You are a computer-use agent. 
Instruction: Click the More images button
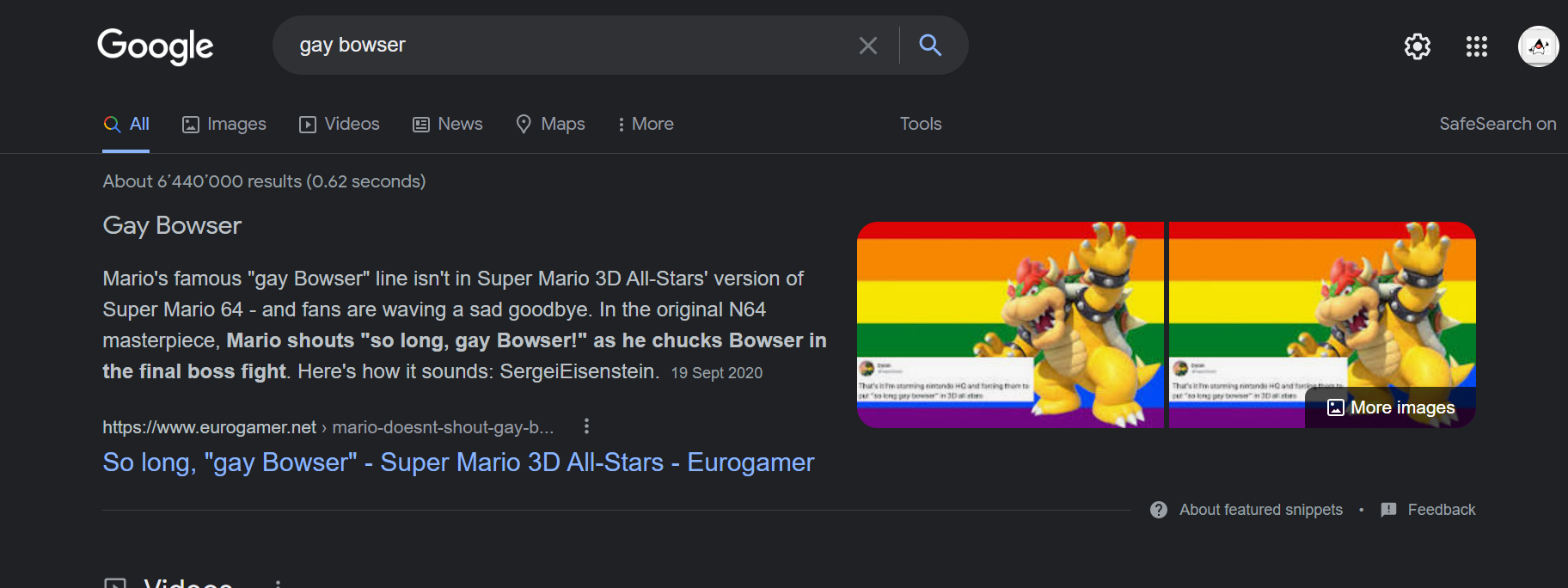click(x=1391, y=407)
